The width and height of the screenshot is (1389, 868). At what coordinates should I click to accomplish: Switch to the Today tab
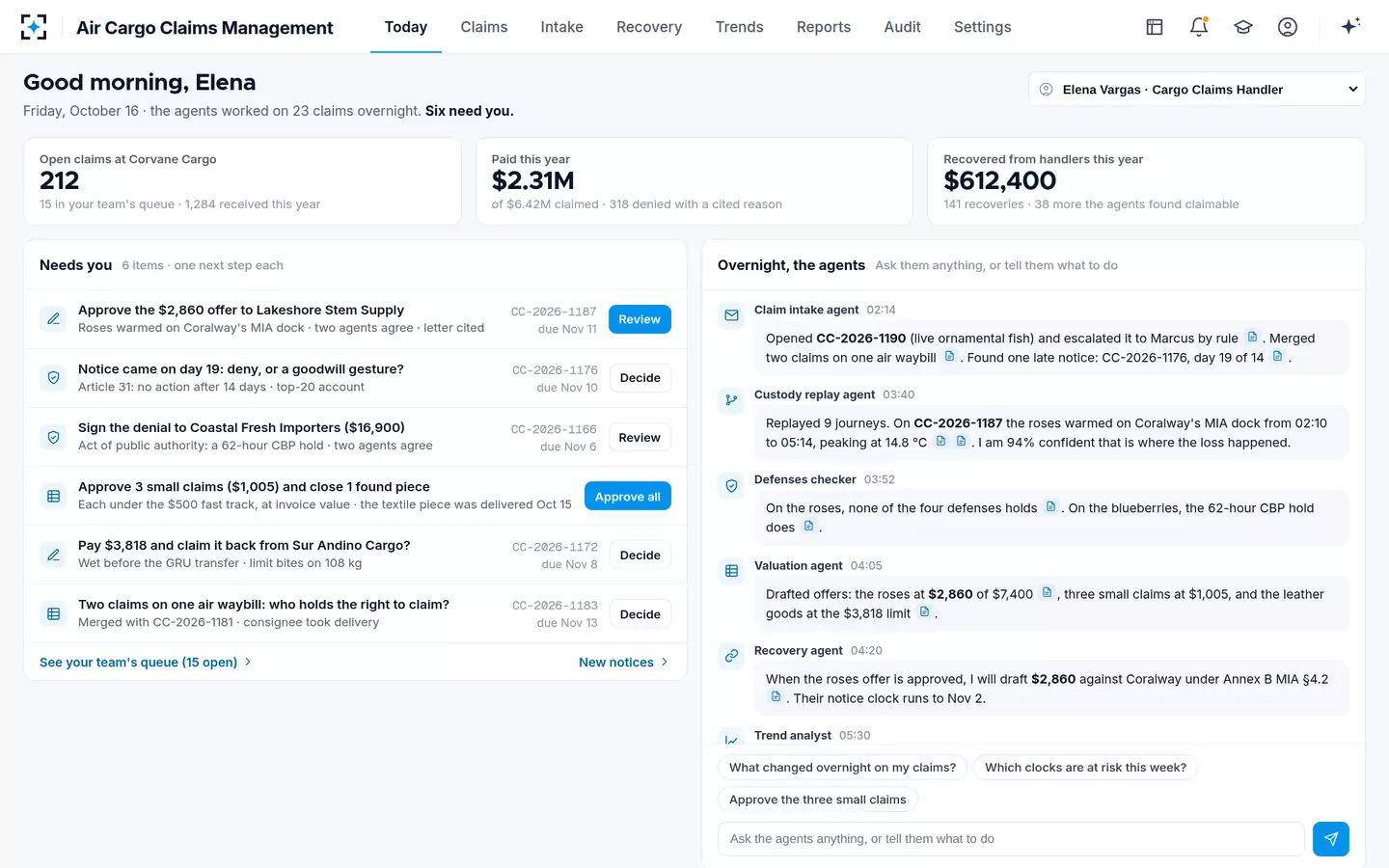[406, 27]
